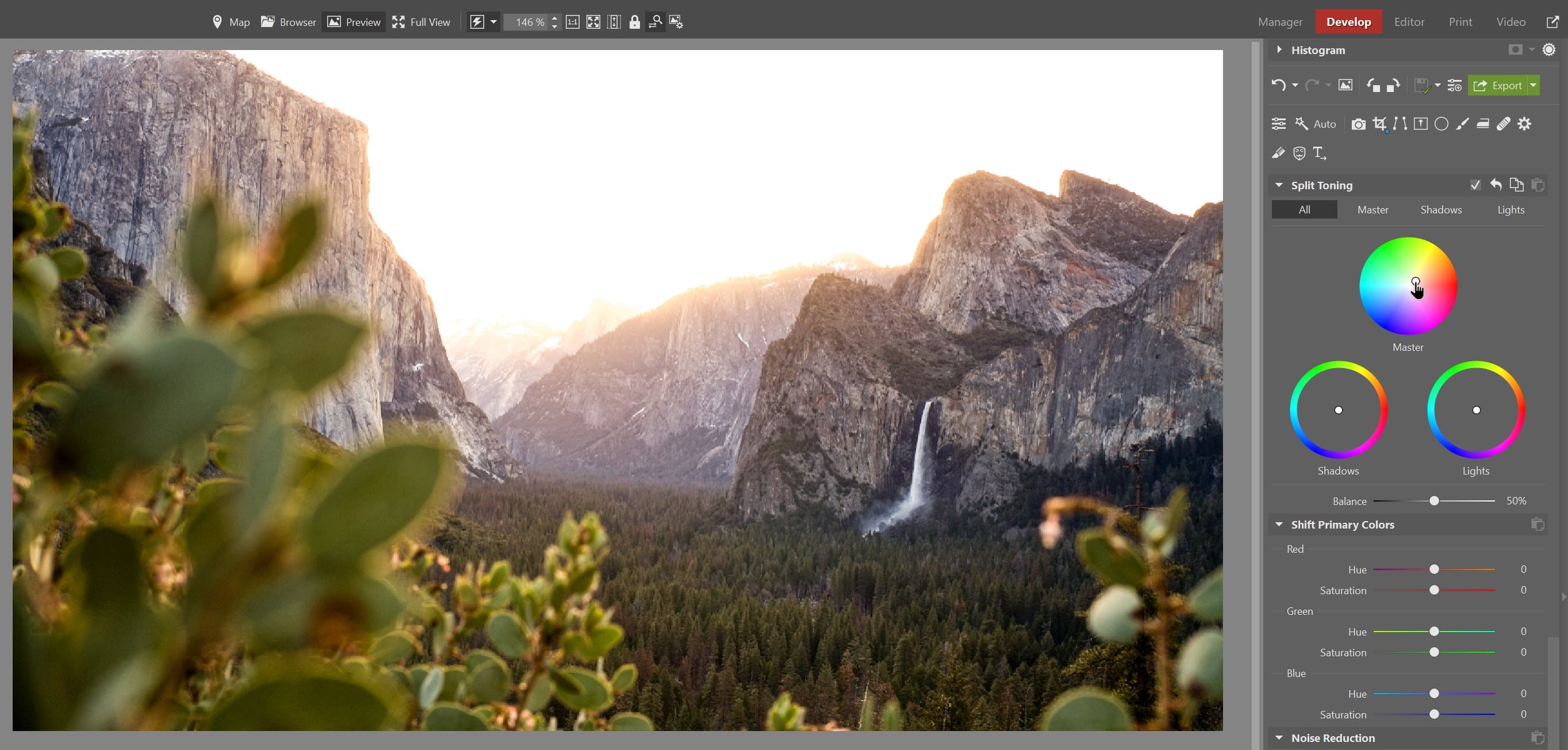Screen dimensions: 1568x750
Task: Open histogram options dropdown arrow
Action: click(1531, 49)
